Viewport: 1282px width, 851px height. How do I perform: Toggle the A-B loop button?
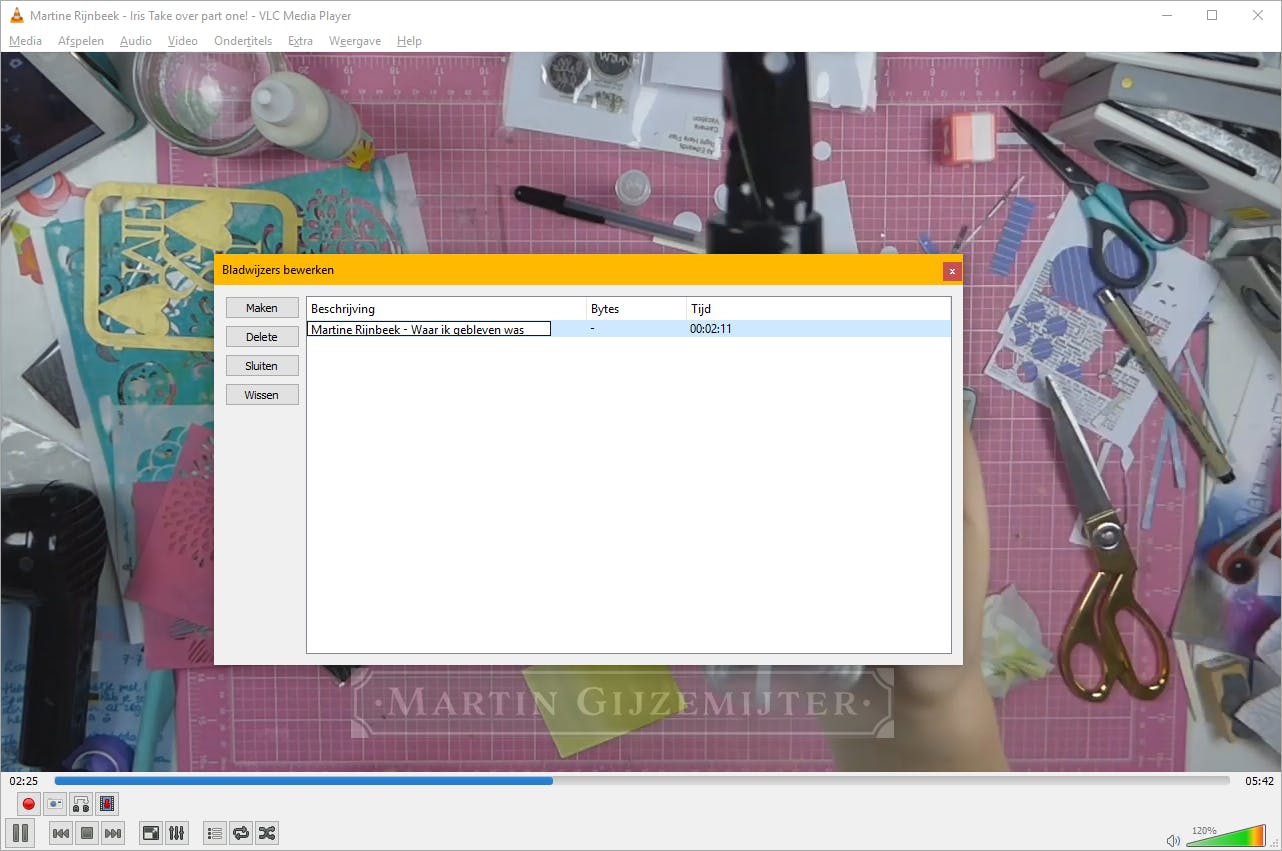point(81,803)
